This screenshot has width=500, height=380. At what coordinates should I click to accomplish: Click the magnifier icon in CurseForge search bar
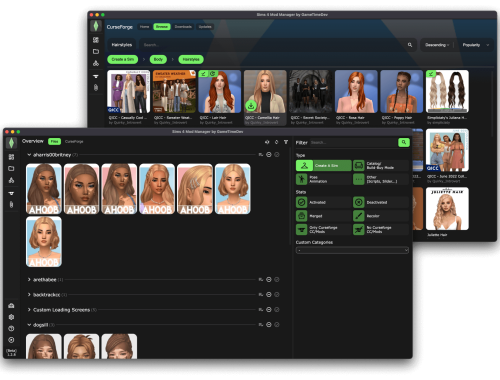click(410, 45)
